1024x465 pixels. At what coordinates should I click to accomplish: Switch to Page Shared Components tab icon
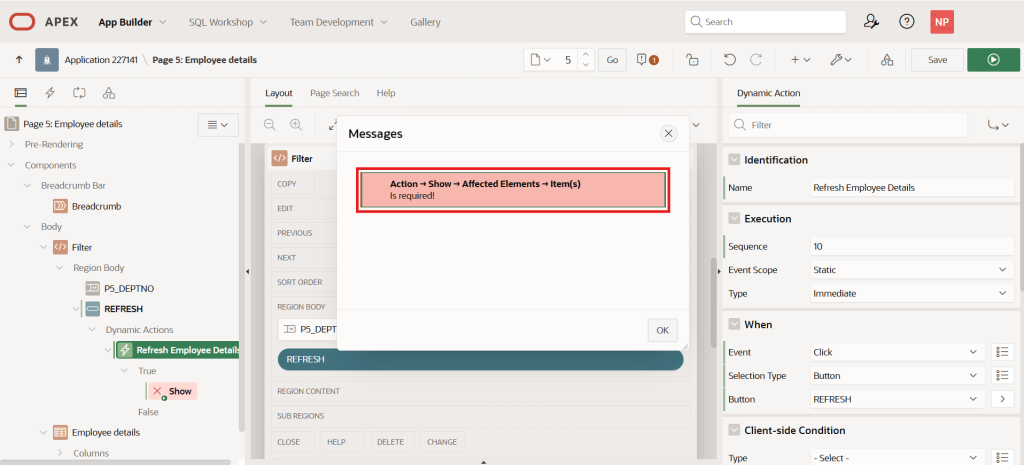tap(109, 93)
